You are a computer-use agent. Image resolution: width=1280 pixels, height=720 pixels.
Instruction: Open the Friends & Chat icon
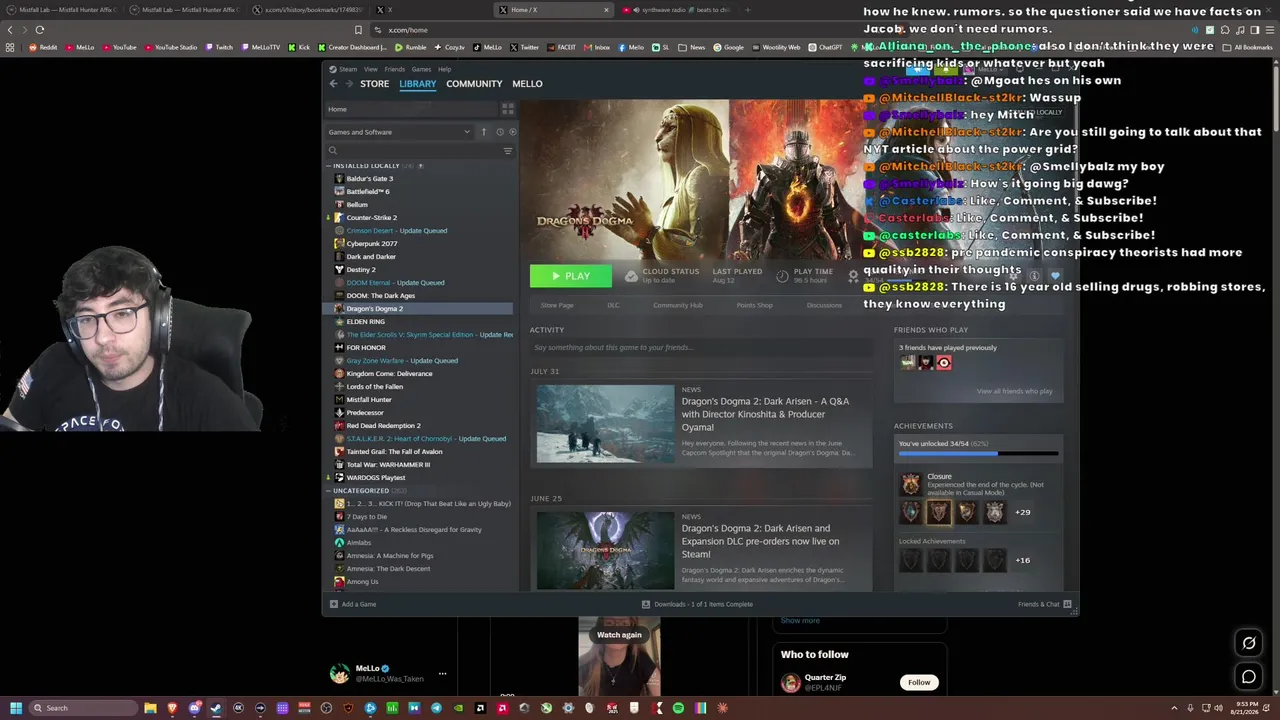1067,604
